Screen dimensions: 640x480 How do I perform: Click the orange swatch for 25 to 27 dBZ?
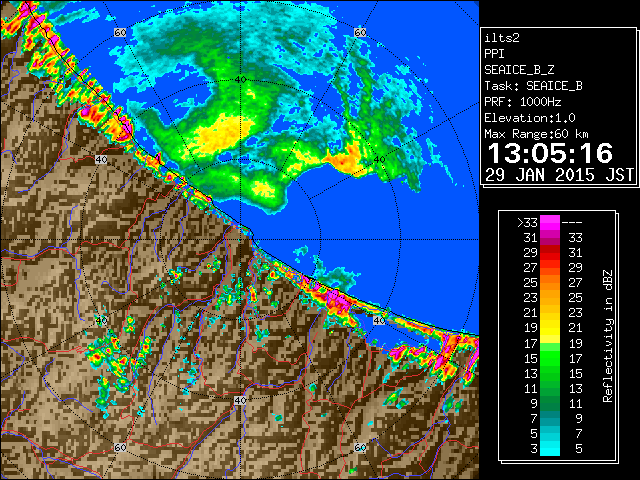click(550, 282)
